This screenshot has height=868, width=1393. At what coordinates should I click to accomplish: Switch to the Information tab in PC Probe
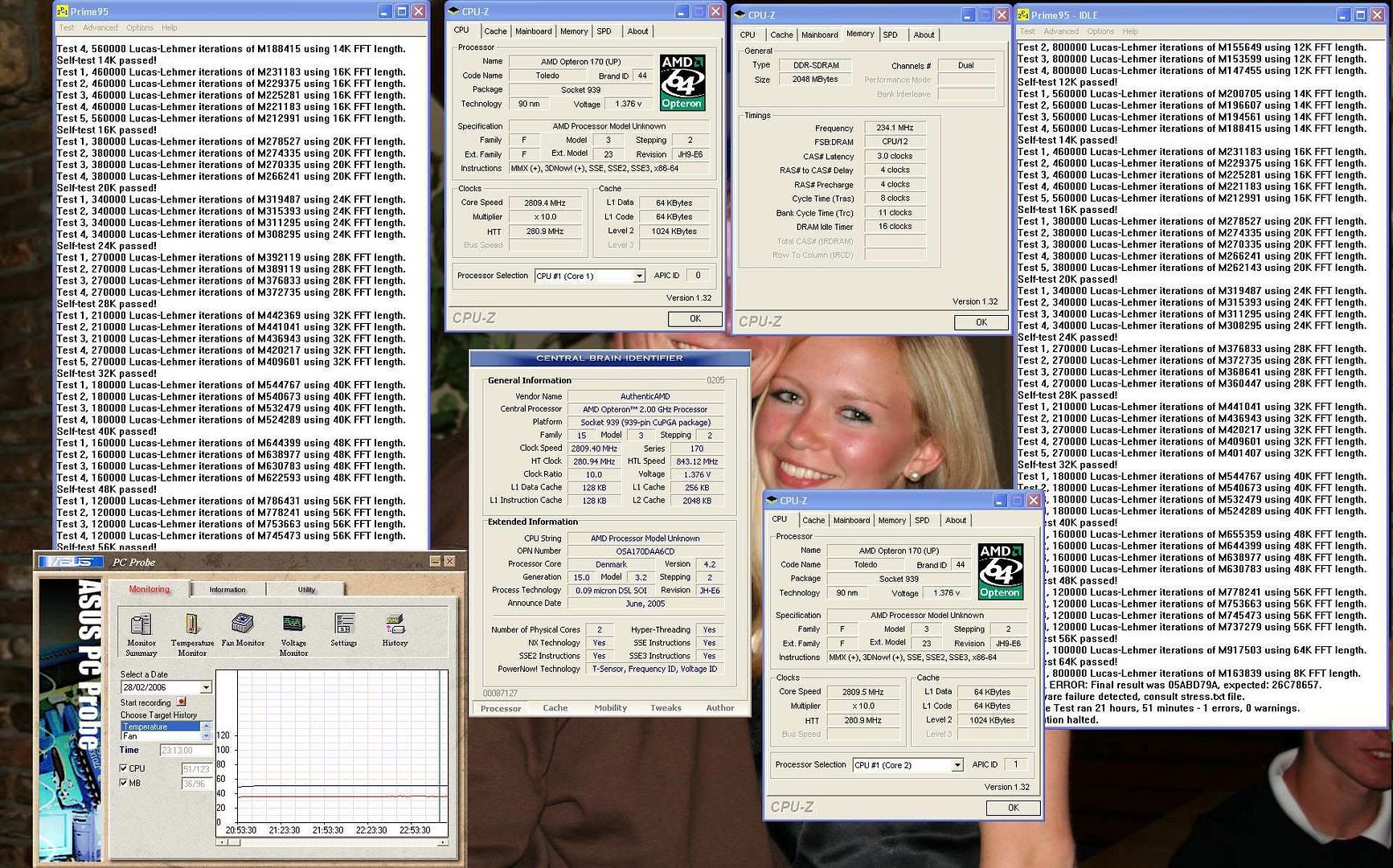click(x=227, y=590)
